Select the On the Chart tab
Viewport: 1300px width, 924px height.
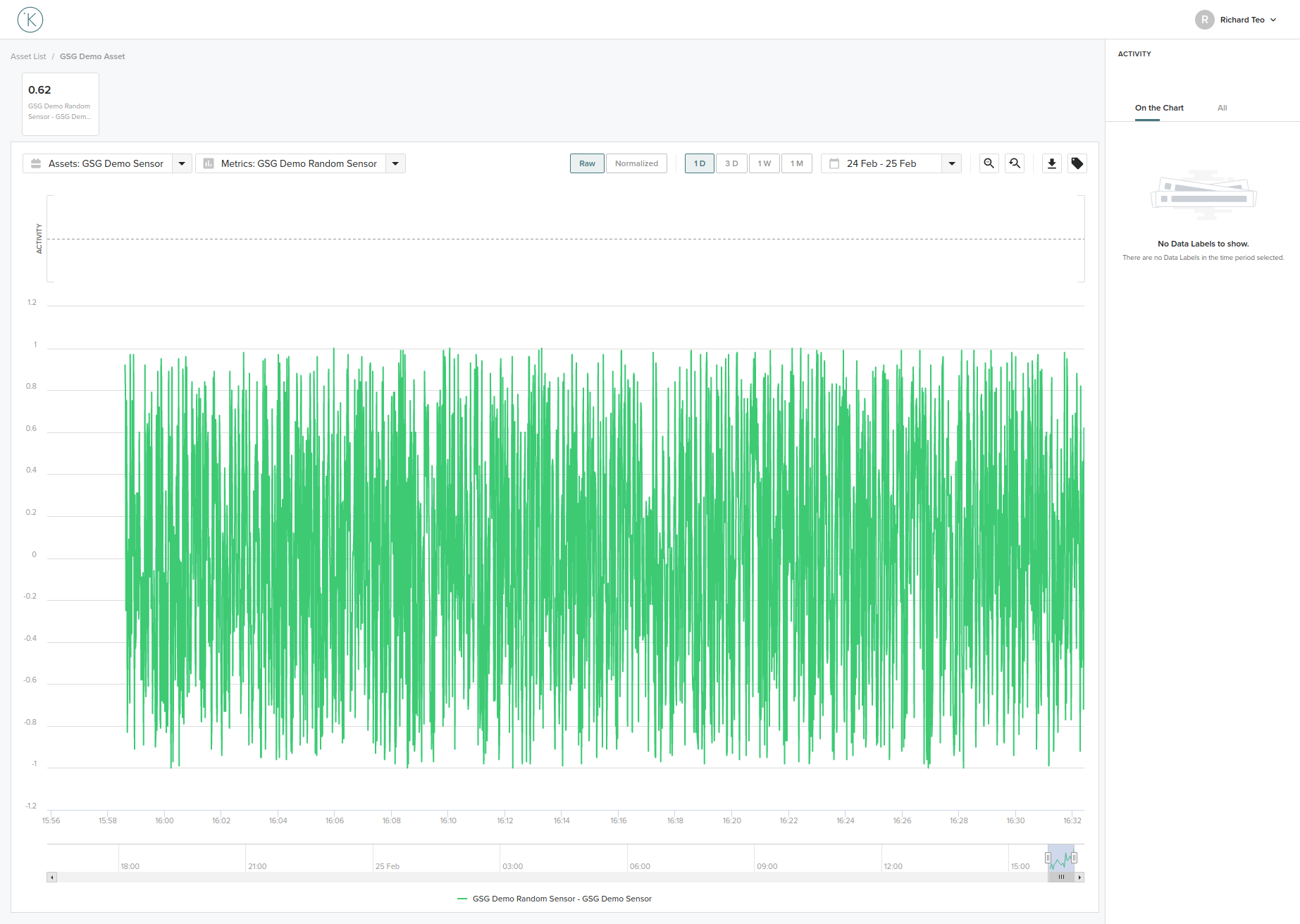pos(1159,108)
